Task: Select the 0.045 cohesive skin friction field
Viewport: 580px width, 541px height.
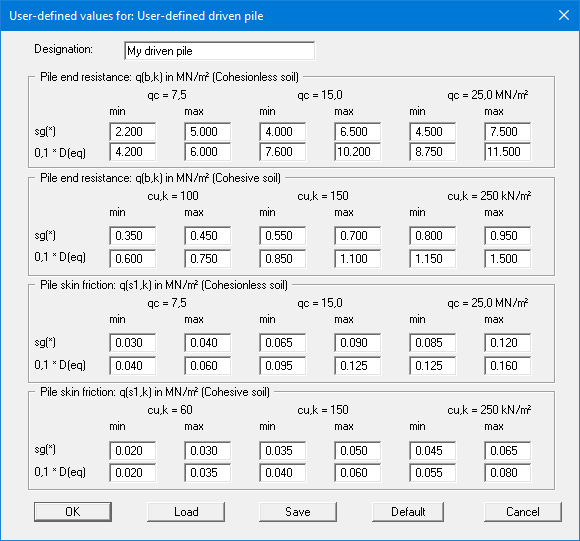Action: [432, 450]
